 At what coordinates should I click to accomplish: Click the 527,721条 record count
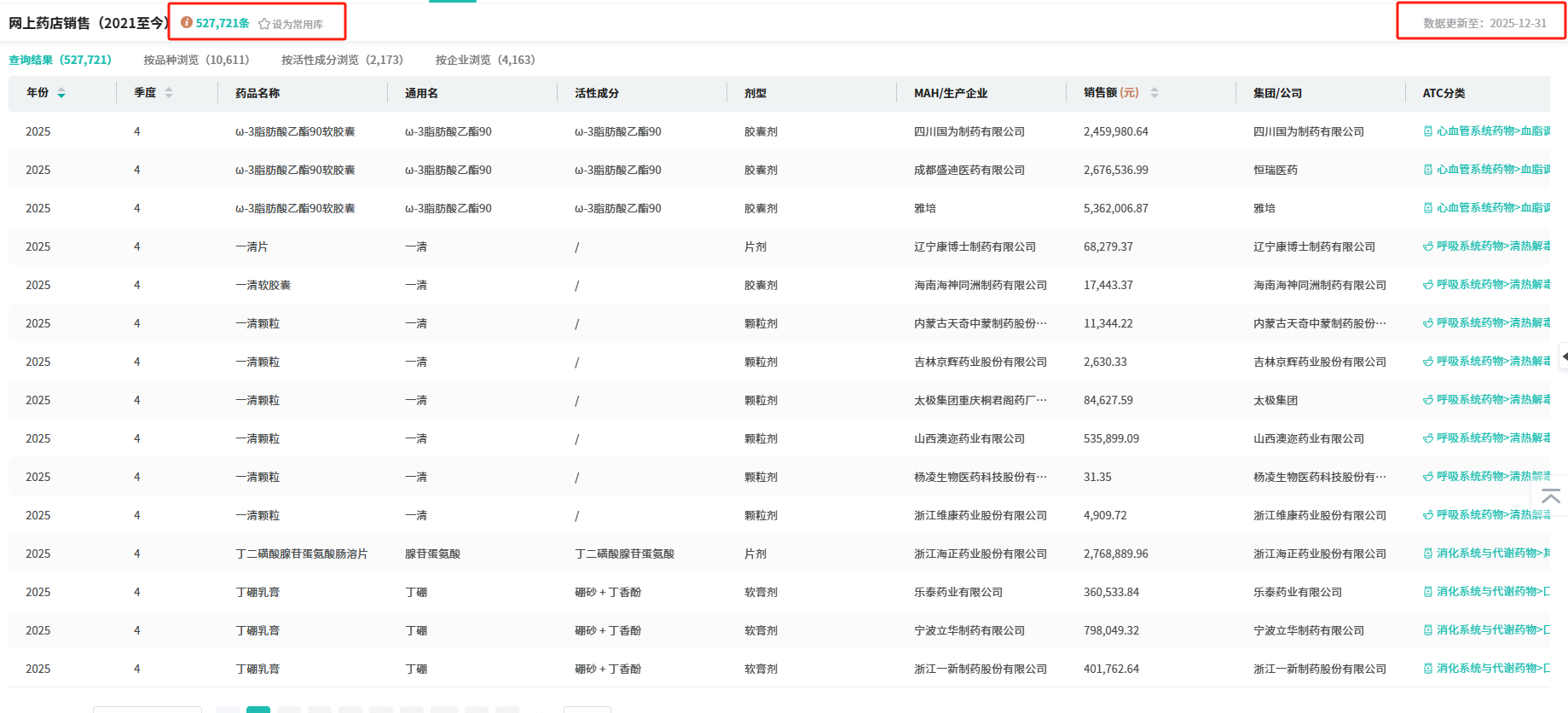(223, 23)
